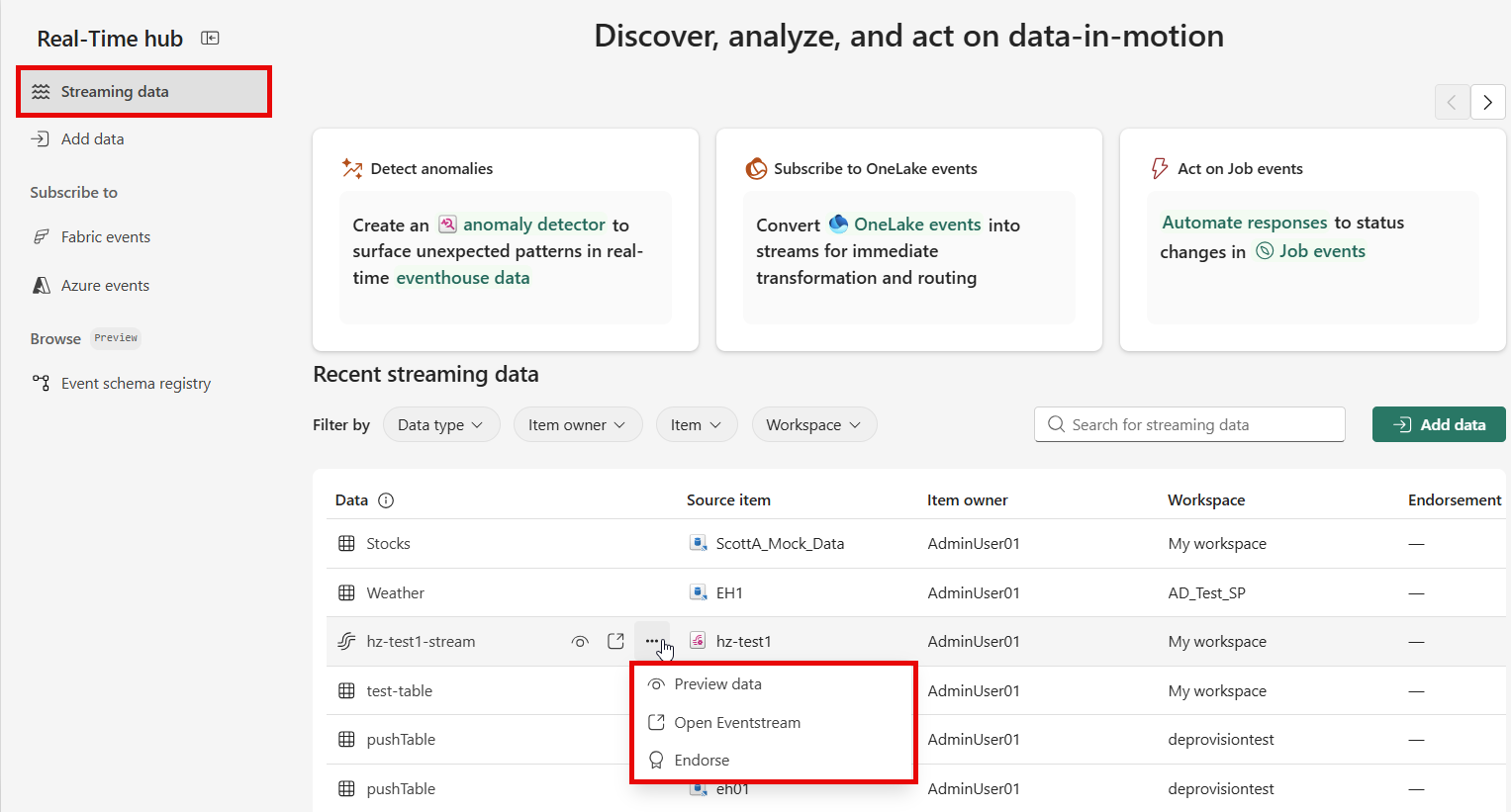The width and height of the screenshot is (1511, 812).
Task: Click the hz-test1 eventstream source icon
Action: (698, 641)
